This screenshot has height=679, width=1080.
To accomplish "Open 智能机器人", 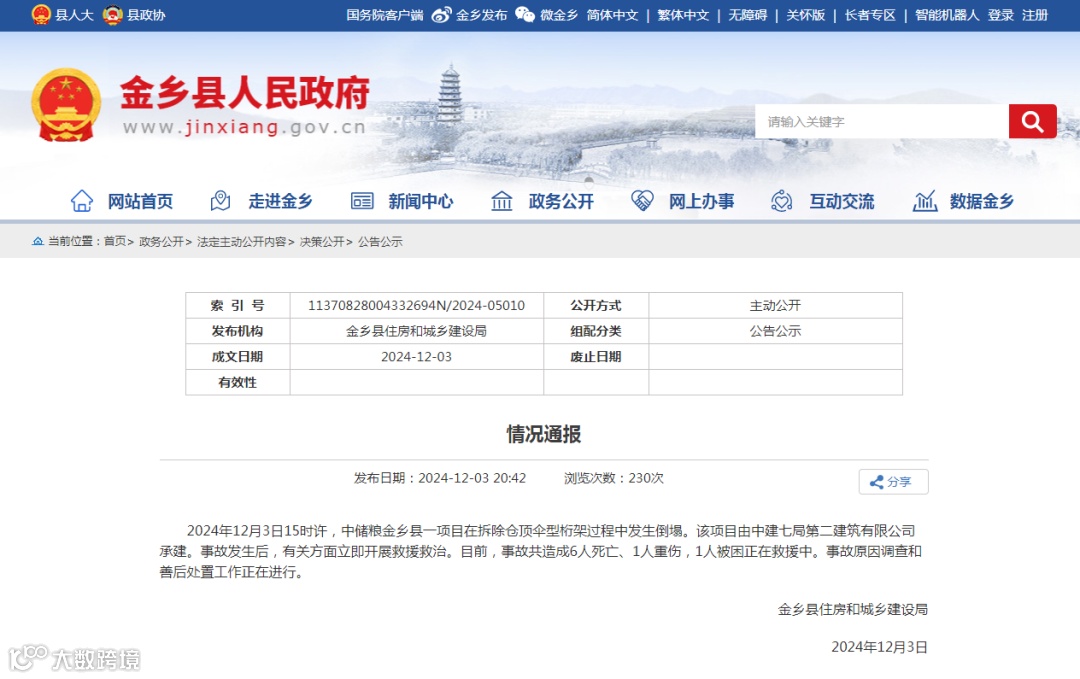I will (947, 15).
